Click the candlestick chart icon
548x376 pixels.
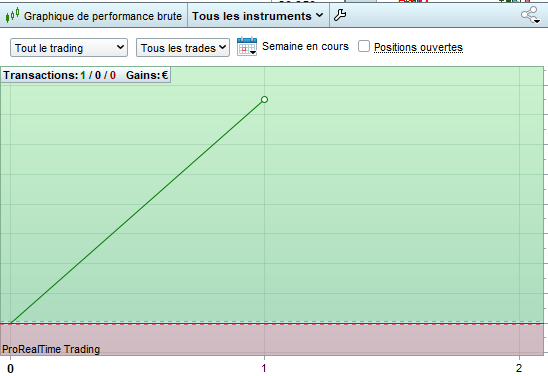coord(12,16)
